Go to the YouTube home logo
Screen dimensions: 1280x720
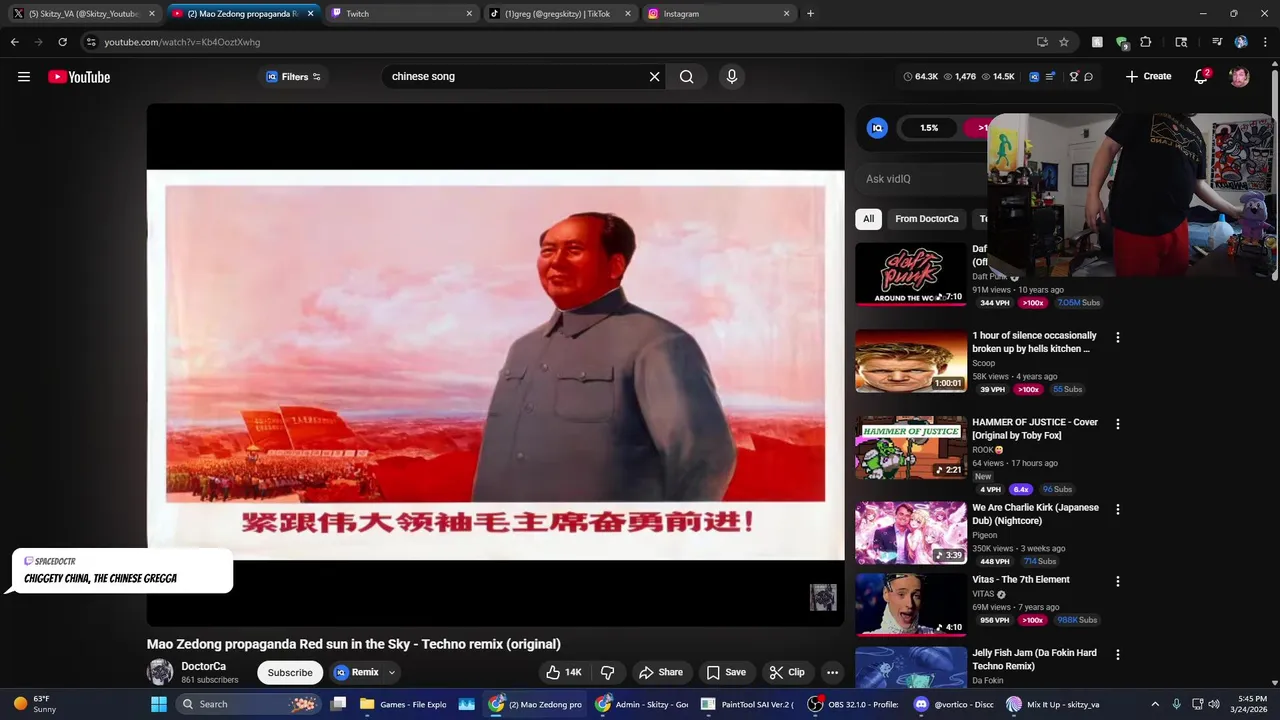pyautogui.click(x=79, y=77)
